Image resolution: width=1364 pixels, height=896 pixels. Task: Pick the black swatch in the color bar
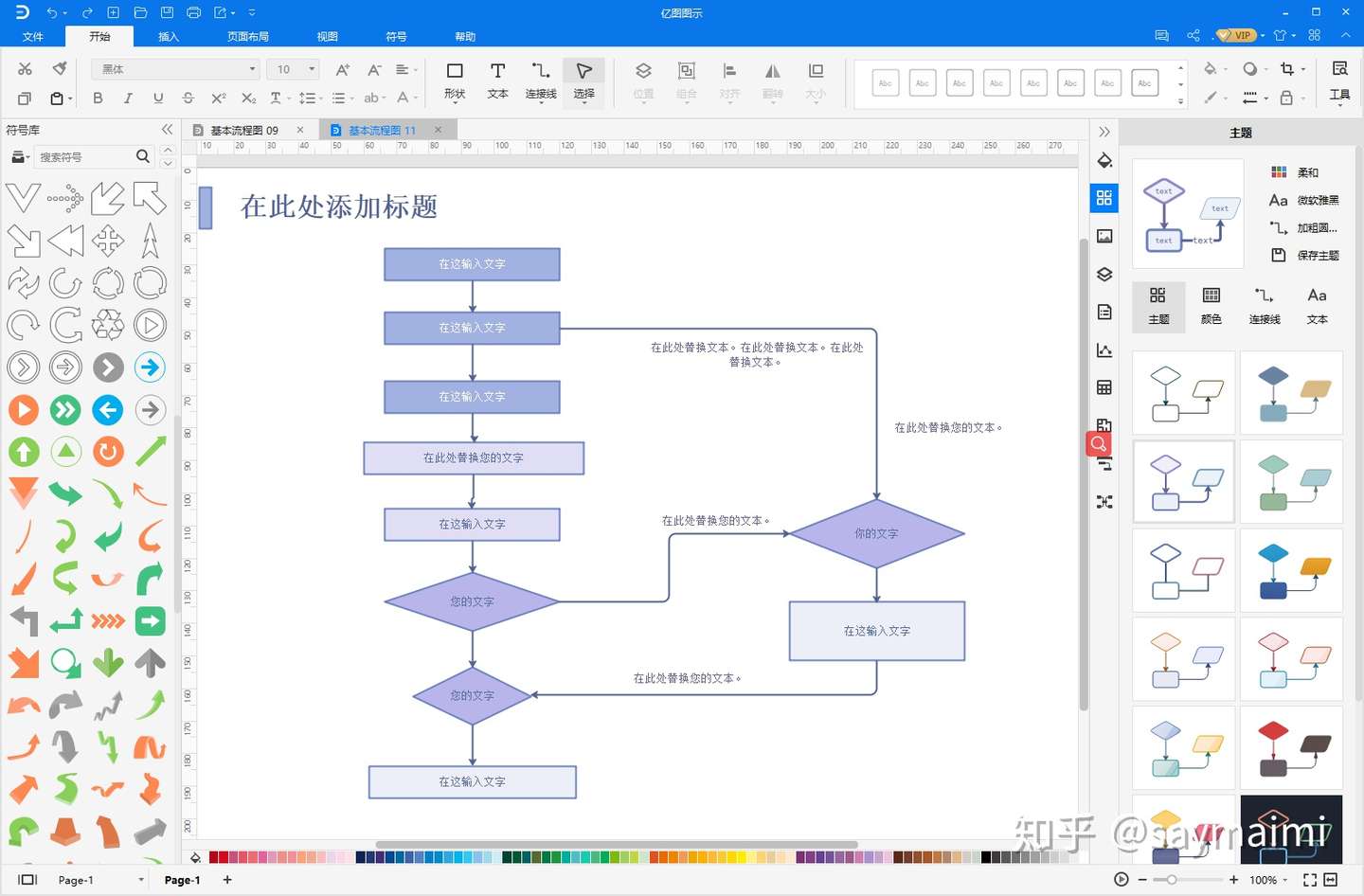click(x=986, y=857)
